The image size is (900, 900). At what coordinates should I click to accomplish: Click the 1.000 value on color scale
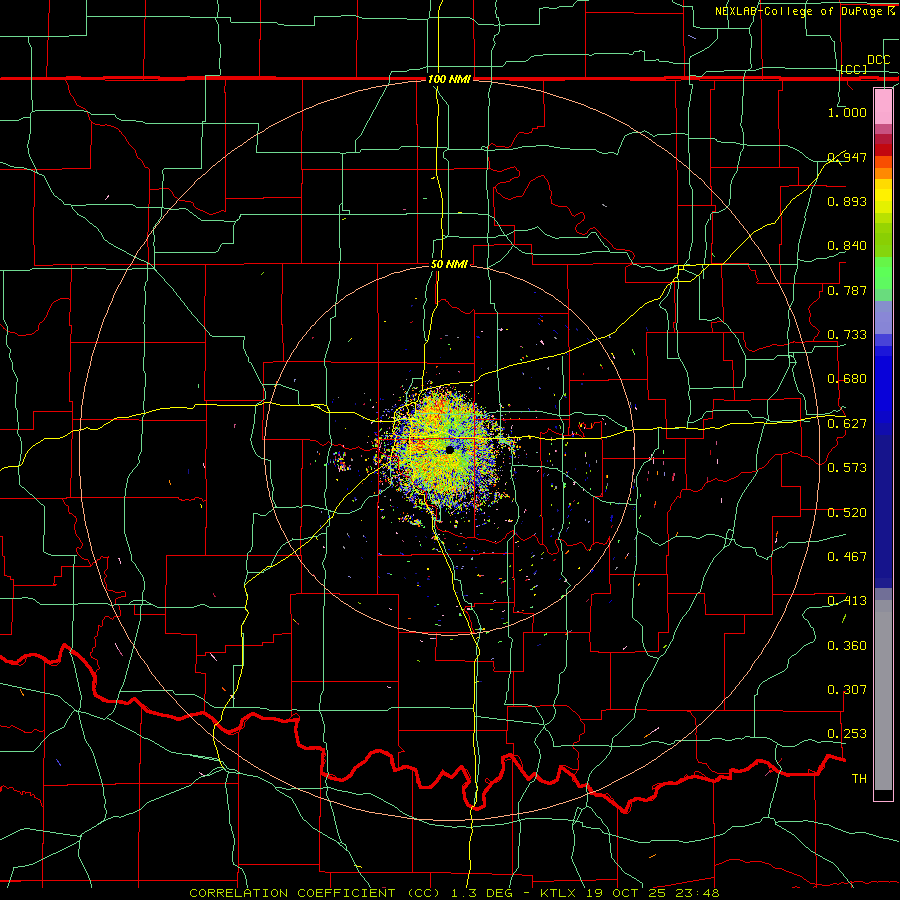pos(847,112)
